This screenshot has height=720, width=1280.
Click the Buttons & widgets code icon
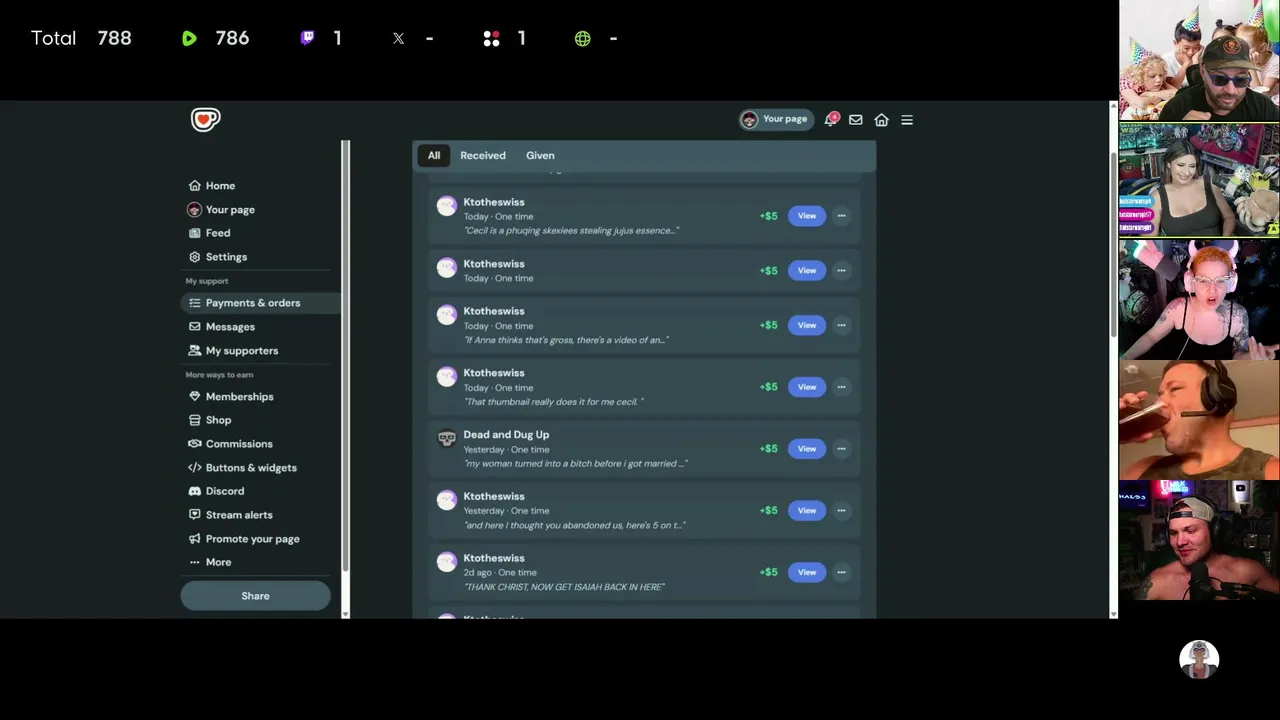pyautogui.click(x=195, y=468)
